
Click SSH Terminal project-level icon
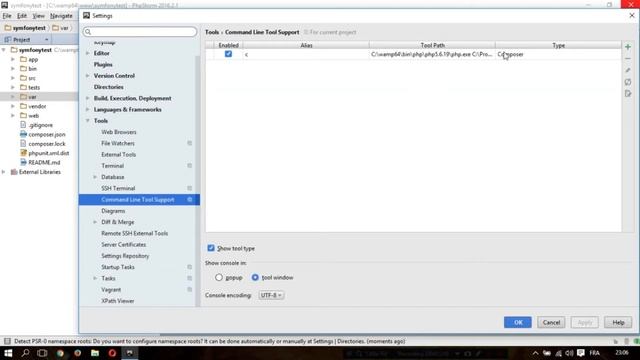point(189,188)
